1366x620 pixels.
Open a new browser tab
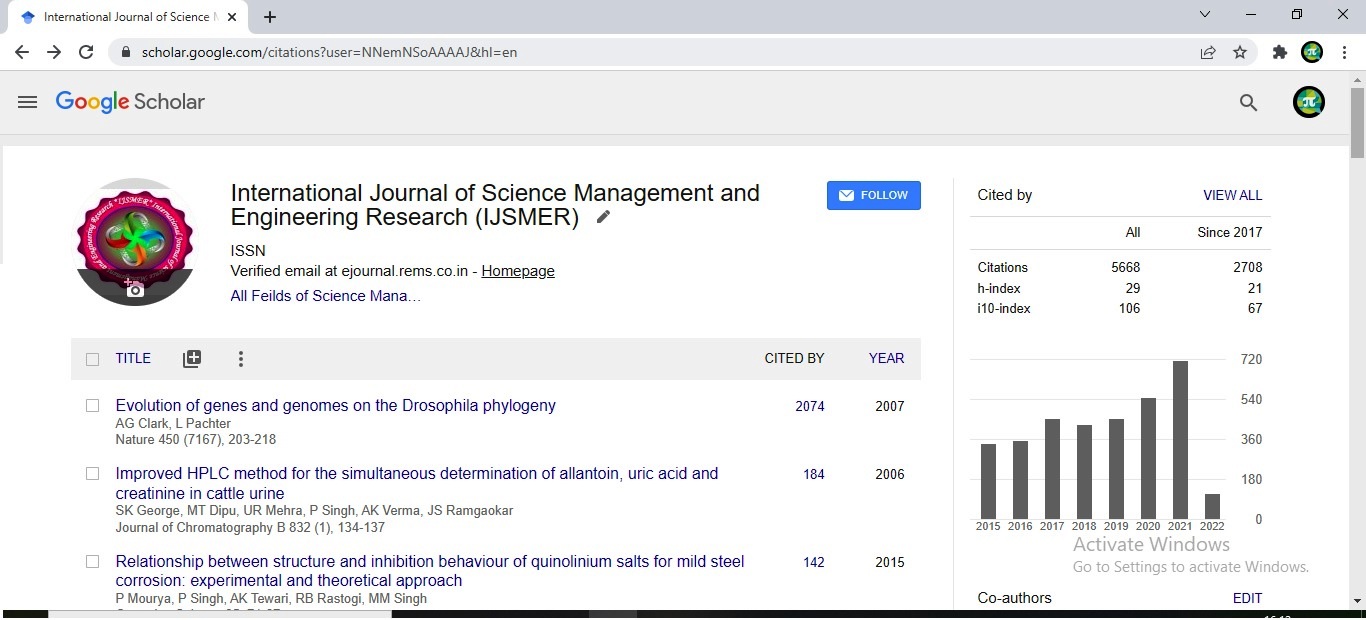[270, 17]
